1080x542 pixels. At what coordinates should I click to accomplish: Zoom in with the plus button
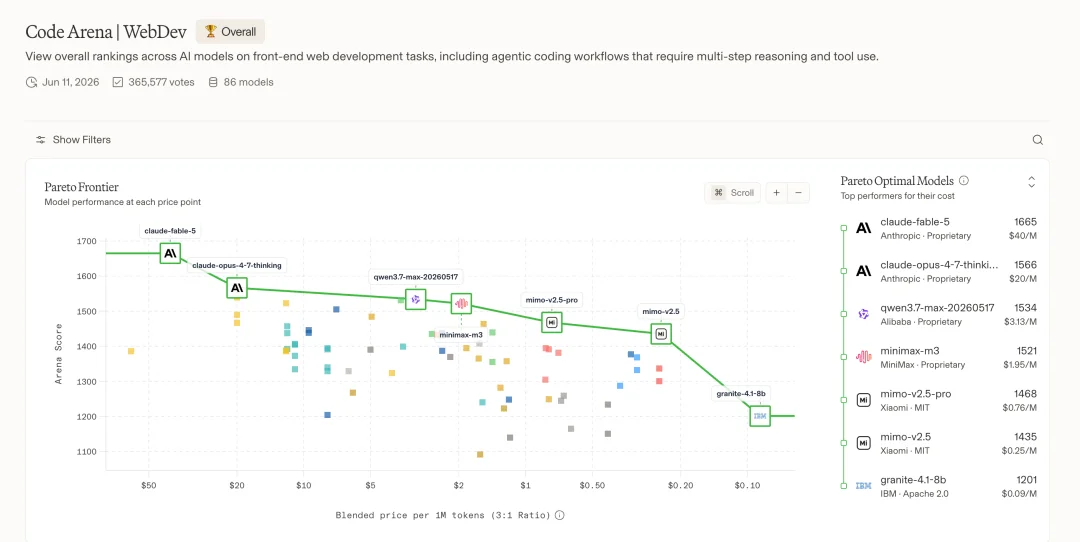click(776, 193)
